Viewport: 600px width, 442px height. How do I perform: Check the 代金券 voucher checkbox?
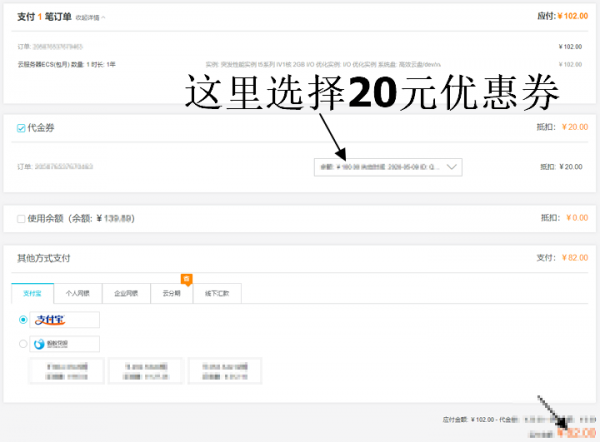pyautogui.click(x=21, y=128)
